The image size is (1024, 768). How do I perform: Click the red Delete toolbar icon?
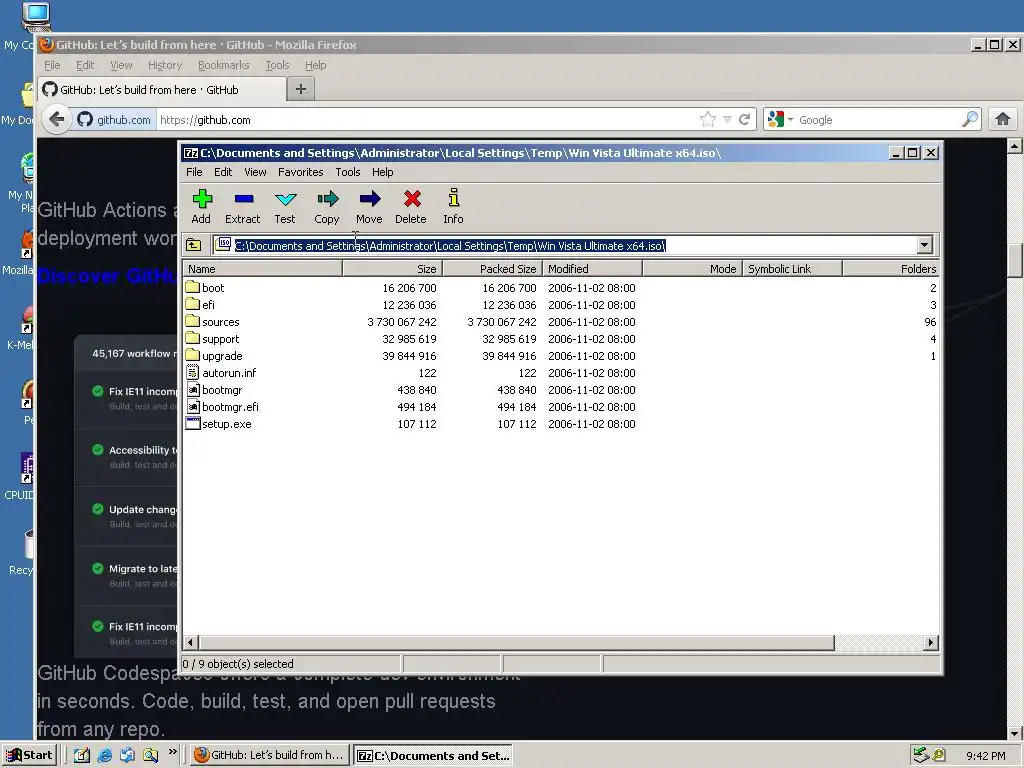click(x=411, y=199)
